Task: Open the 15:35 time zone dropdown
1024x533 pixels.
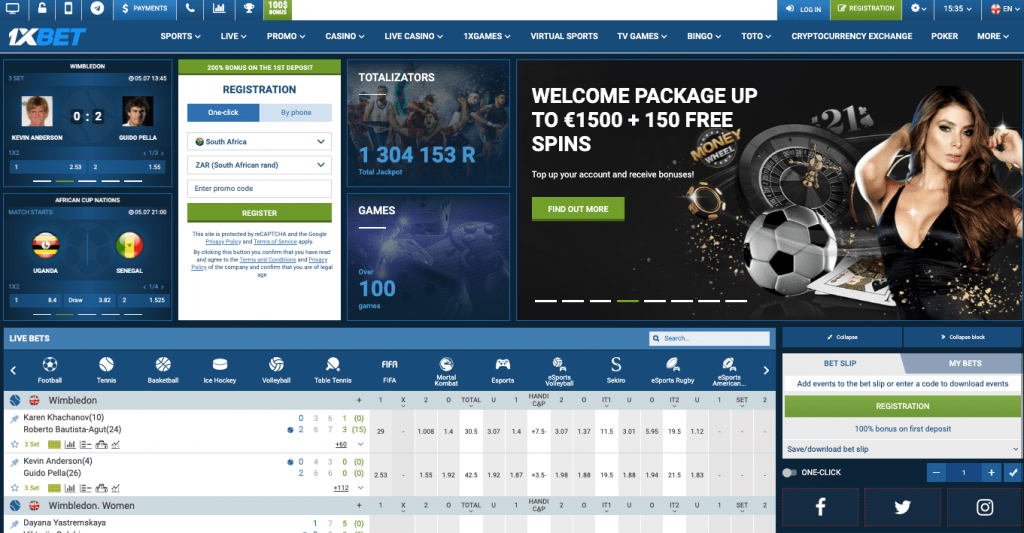Action: 957,8
